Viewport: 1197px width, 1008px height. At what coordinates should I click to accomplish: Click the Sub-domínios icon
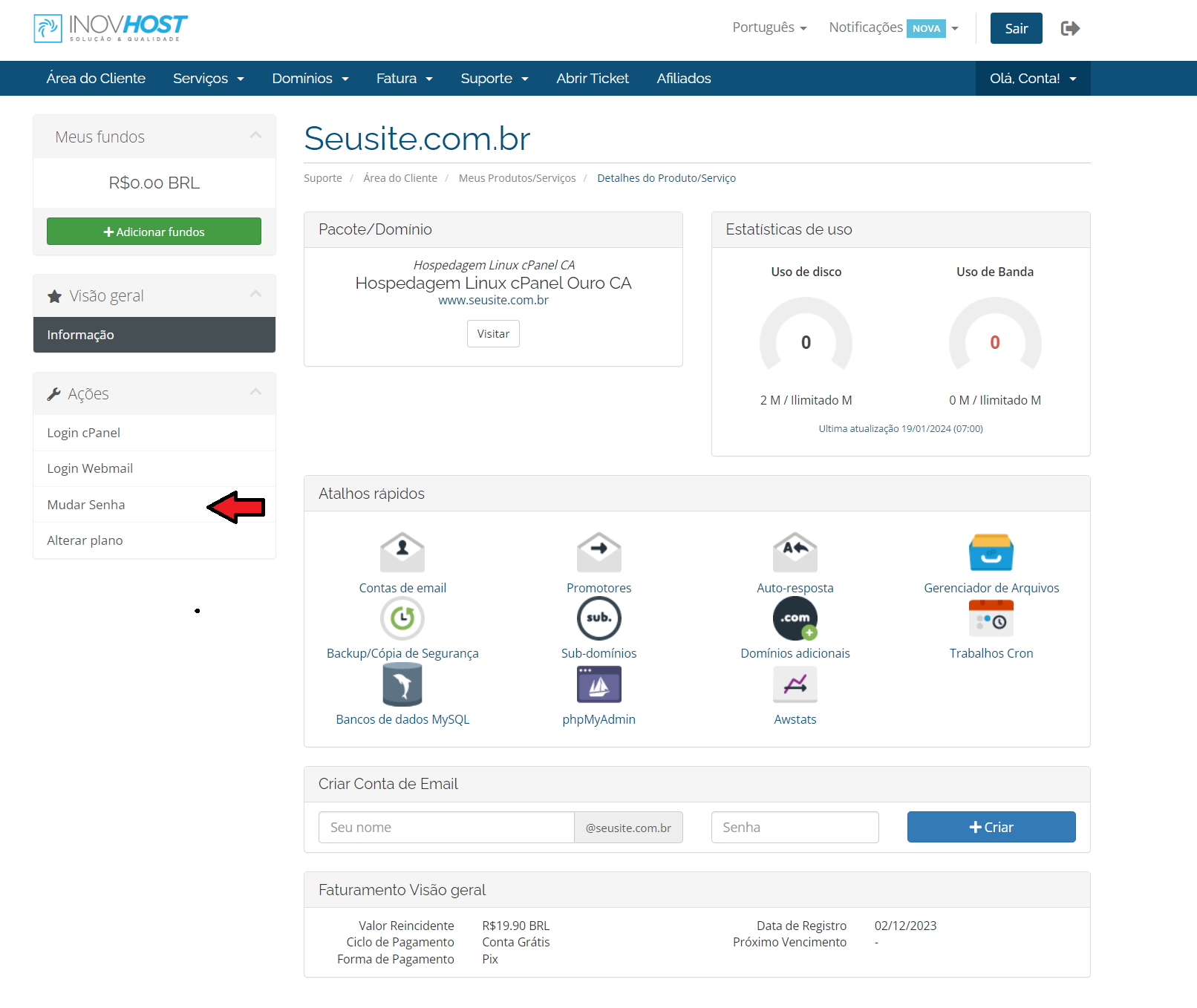pos(598,618)
